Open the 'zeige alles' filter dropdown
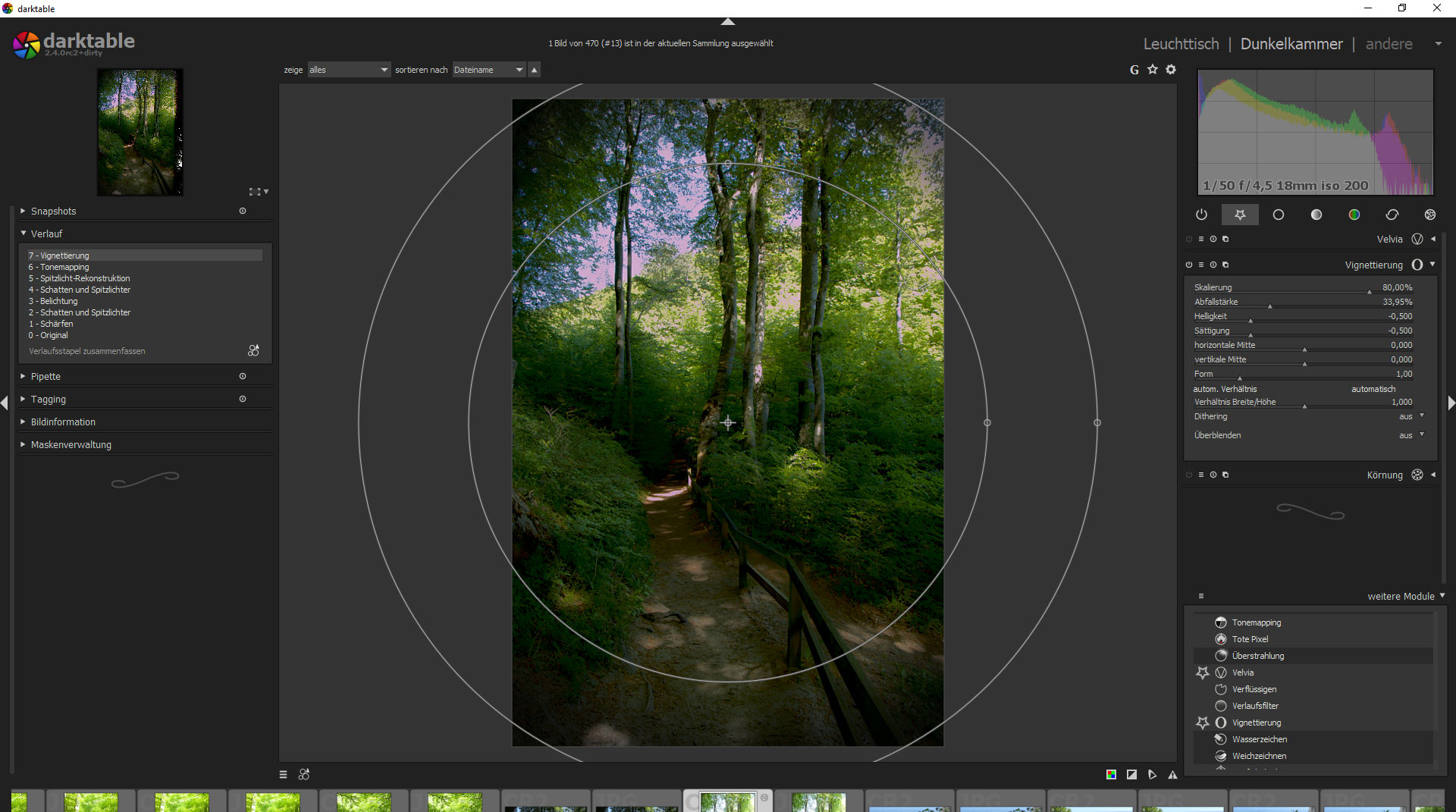The image size is (1456, 812). tap(349, 70)
